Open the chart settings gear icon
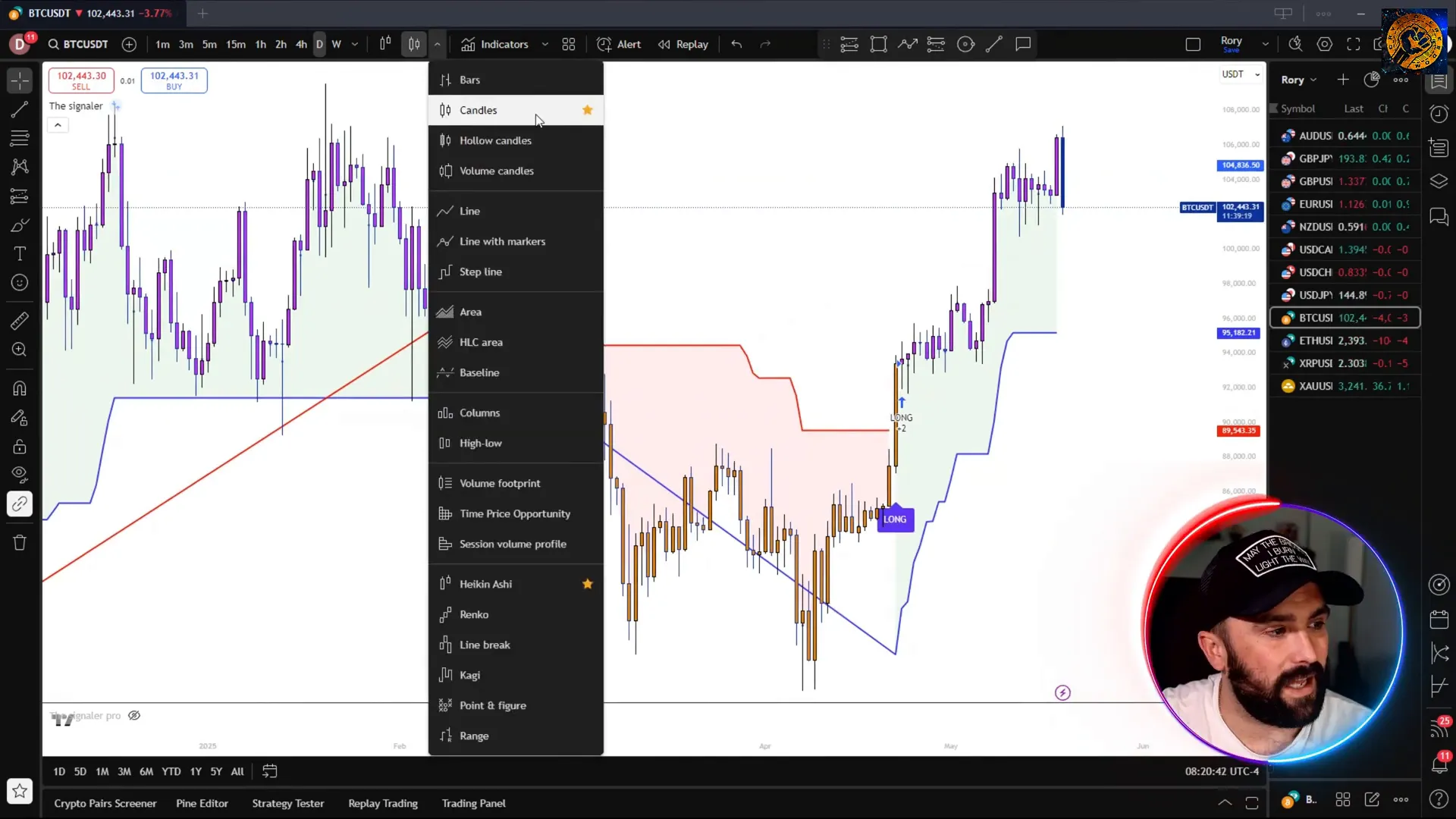 (x=1325, y=44)
